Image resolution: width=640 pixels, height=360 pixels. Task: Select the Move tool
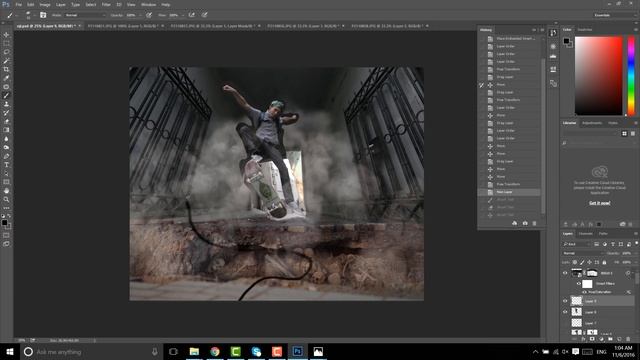coord(6,35)
